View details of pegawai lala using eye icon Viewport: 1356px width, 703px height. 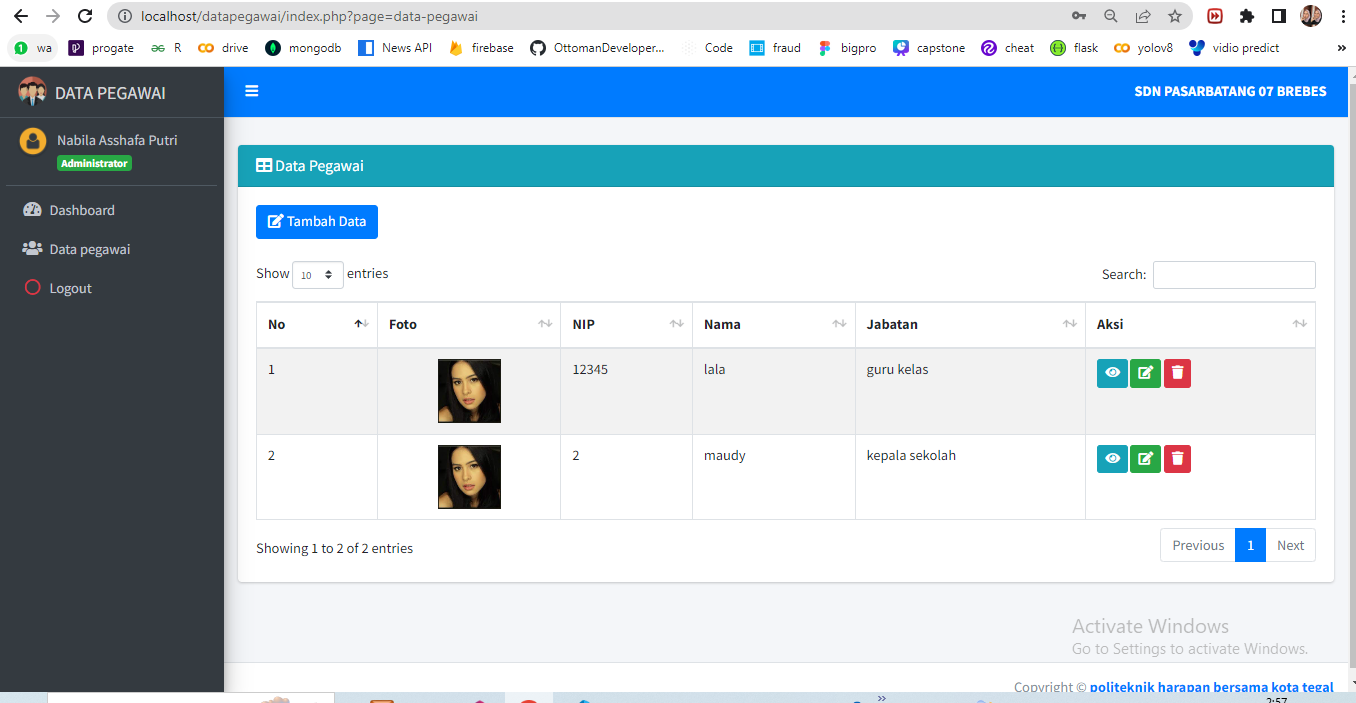pyautogui.click(x=1112, y=372)
